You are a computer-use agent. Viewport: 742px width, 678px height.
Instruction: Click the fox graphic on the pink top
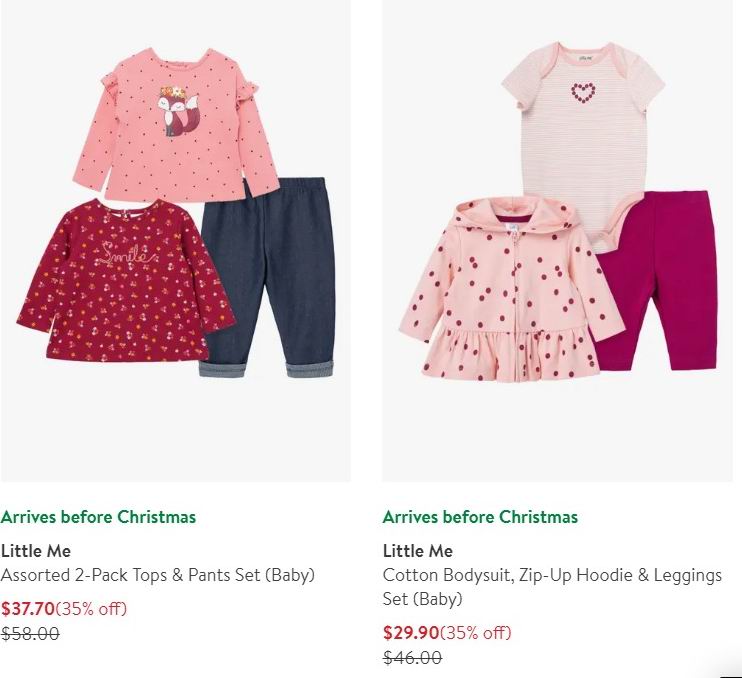coord(178,111)
